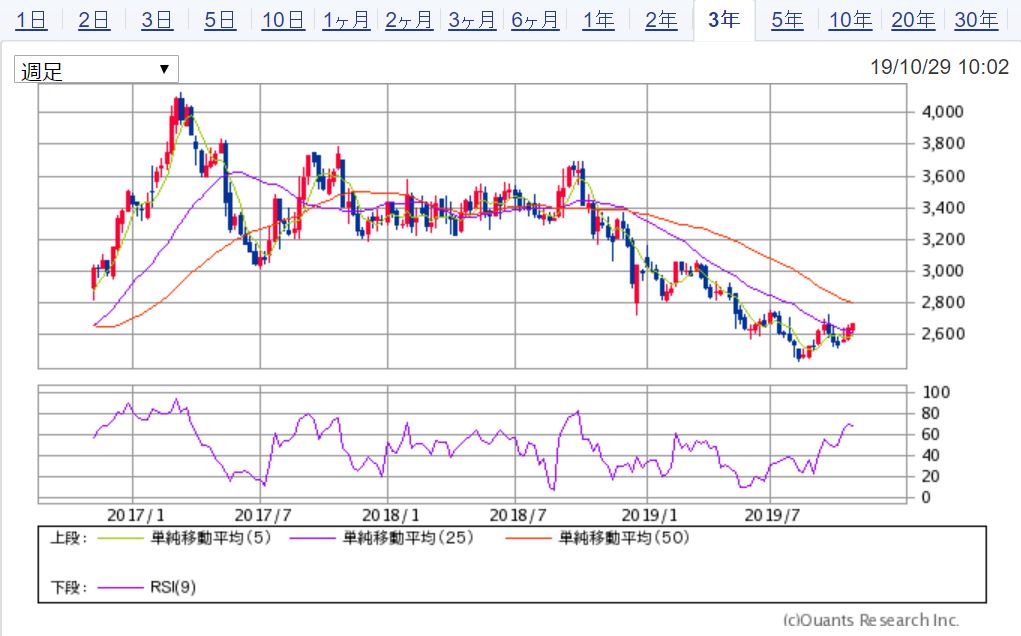Switch to the 3ヶ月 chart range
1021x636 pixels.
[472, 20]
